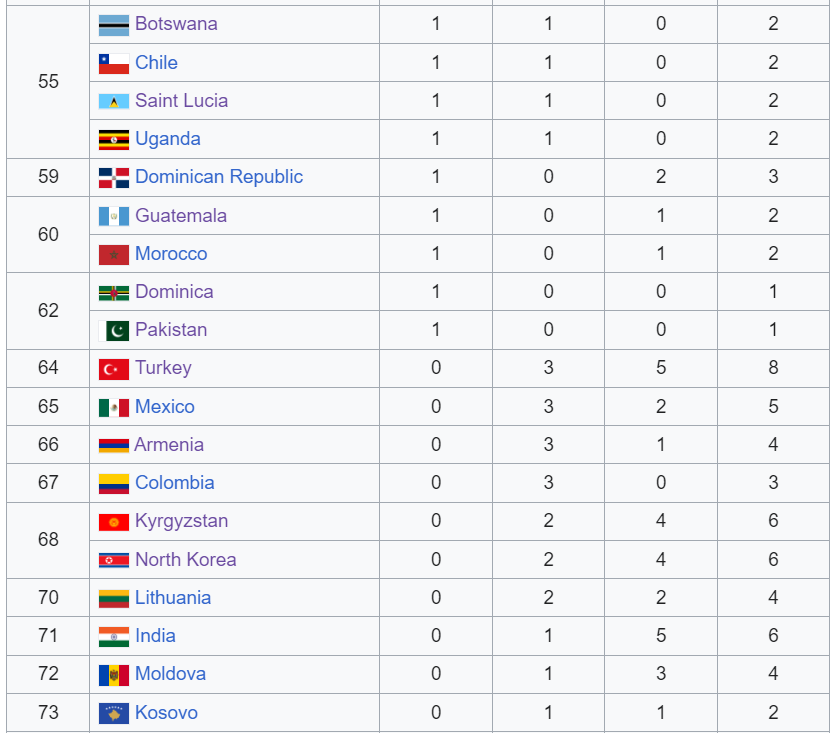Select the rank 55 cell
This screenshot has height=733, width=836.
point(48,82)
